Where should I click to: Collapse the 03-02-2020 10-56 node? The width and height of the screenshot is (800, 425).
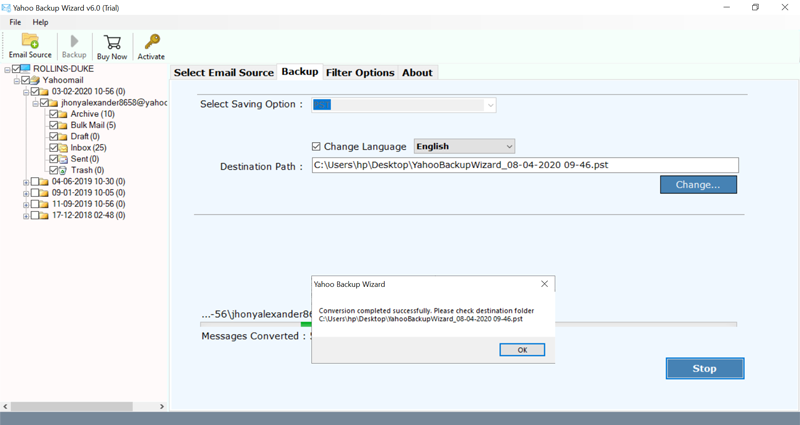pyautogui.click(x=26, y=92)
